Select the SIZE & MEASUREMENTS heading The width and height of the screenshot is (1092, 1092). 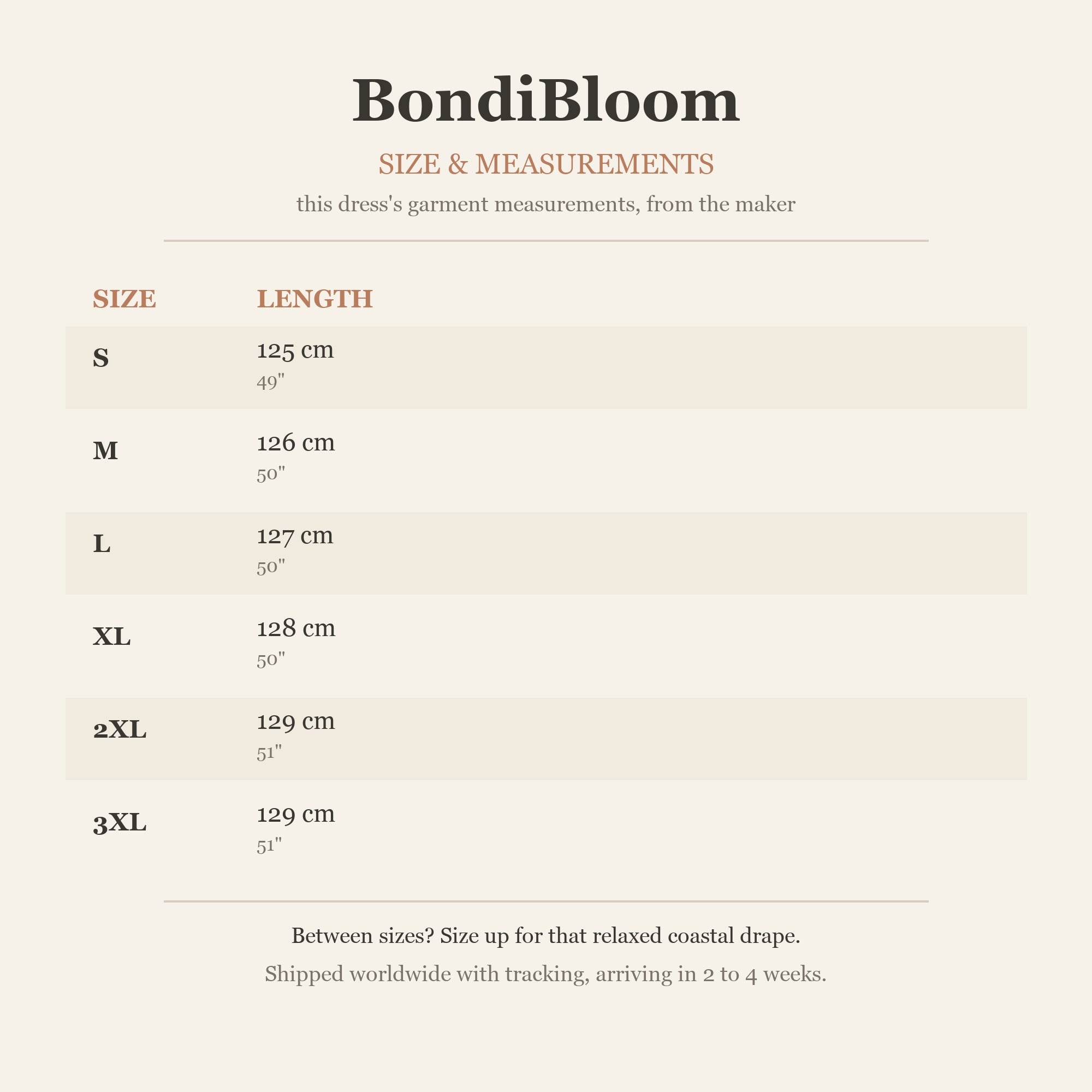click(x=546, y=164)
